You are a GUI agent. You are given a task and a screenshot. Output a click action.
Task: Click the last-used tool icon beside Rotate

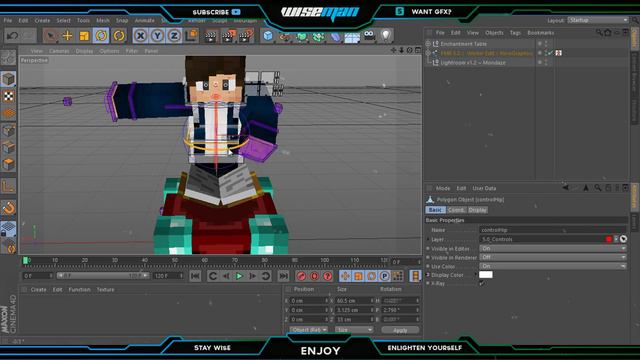pos(119,36)
